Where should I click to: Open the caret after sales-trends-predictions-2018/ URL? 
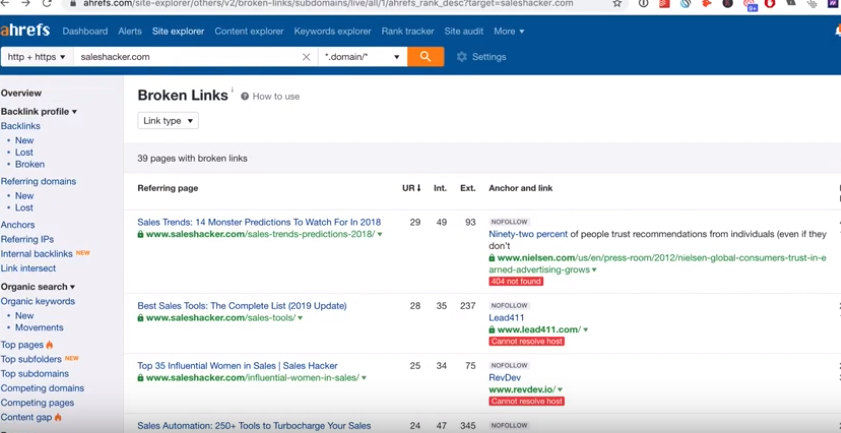click(x=380, y=234)
